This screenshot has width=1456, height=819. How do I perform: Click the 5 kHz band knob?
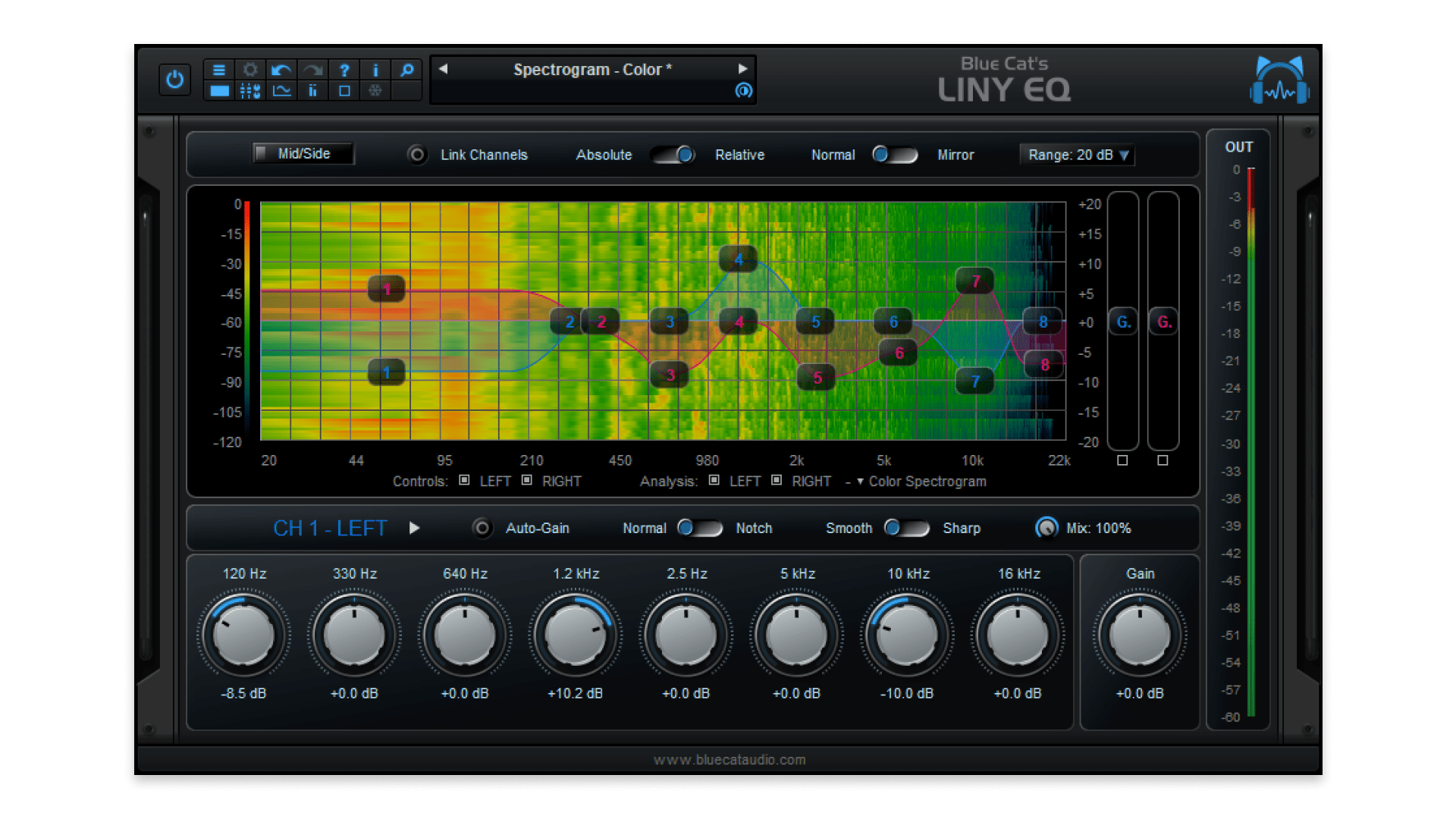pyautogui.click(x=796, y=635)
